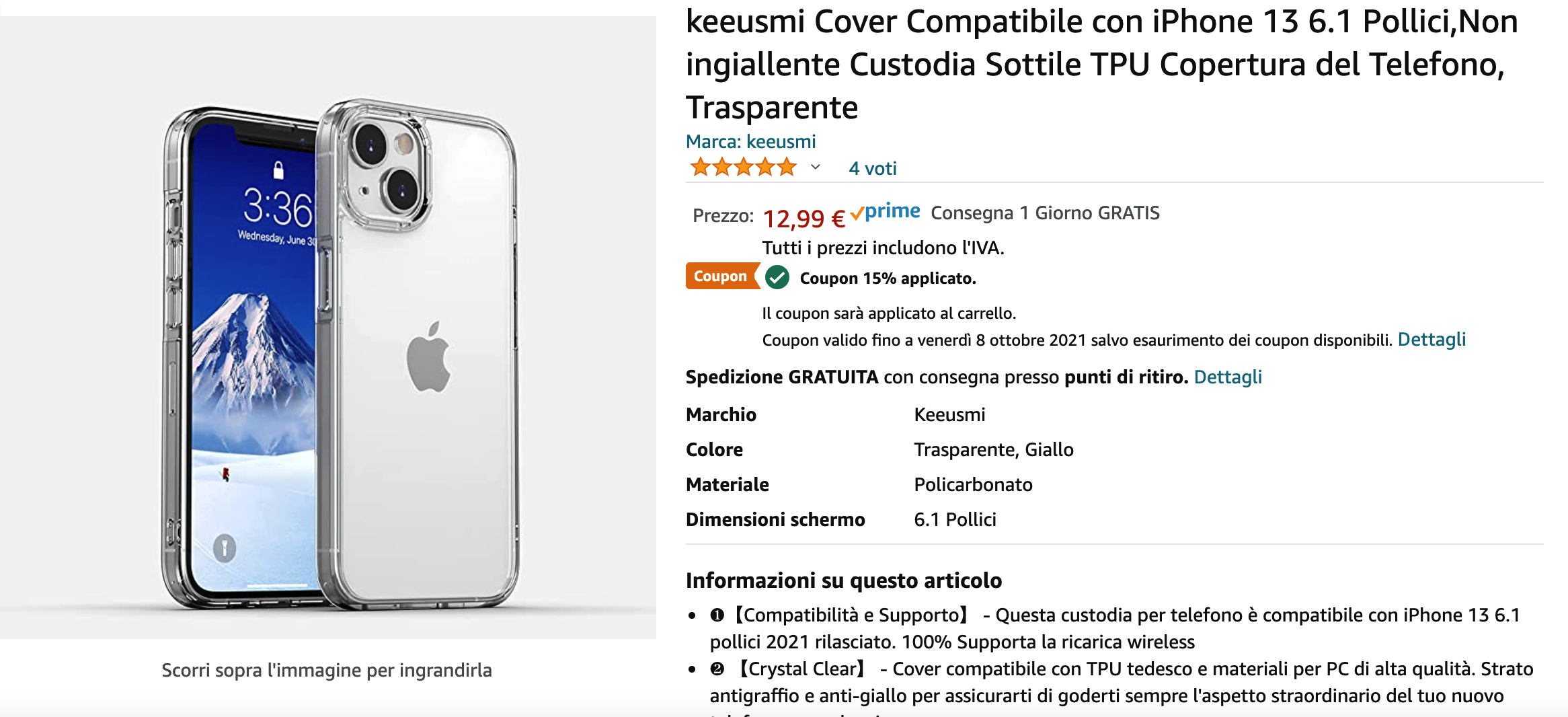
Task: Click the lock icon on the phone screen
Action: [278, 169]
